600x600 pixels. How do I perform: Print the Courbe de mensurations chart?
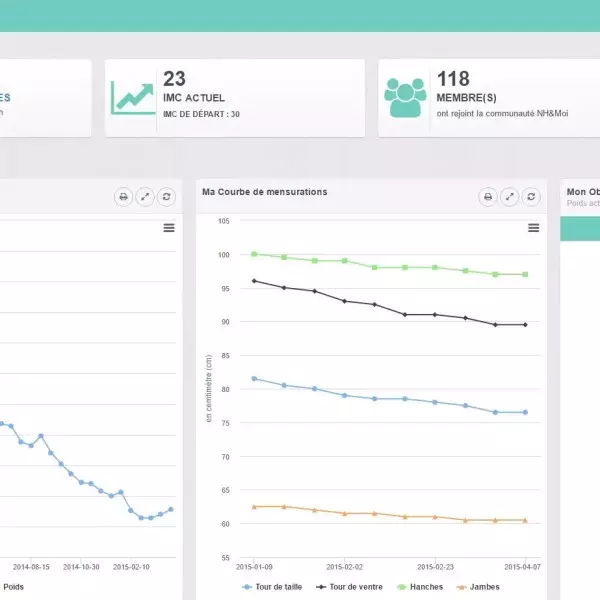tap(488, 197)
